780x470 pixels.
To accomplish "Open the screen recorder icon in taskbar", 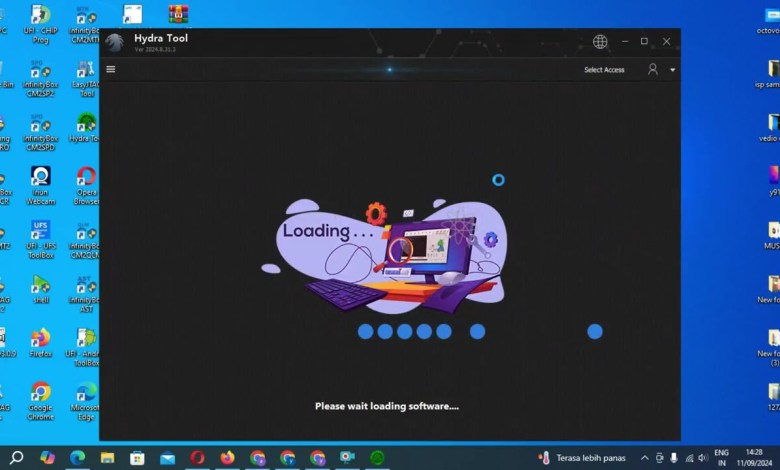I will click(347, 457).
